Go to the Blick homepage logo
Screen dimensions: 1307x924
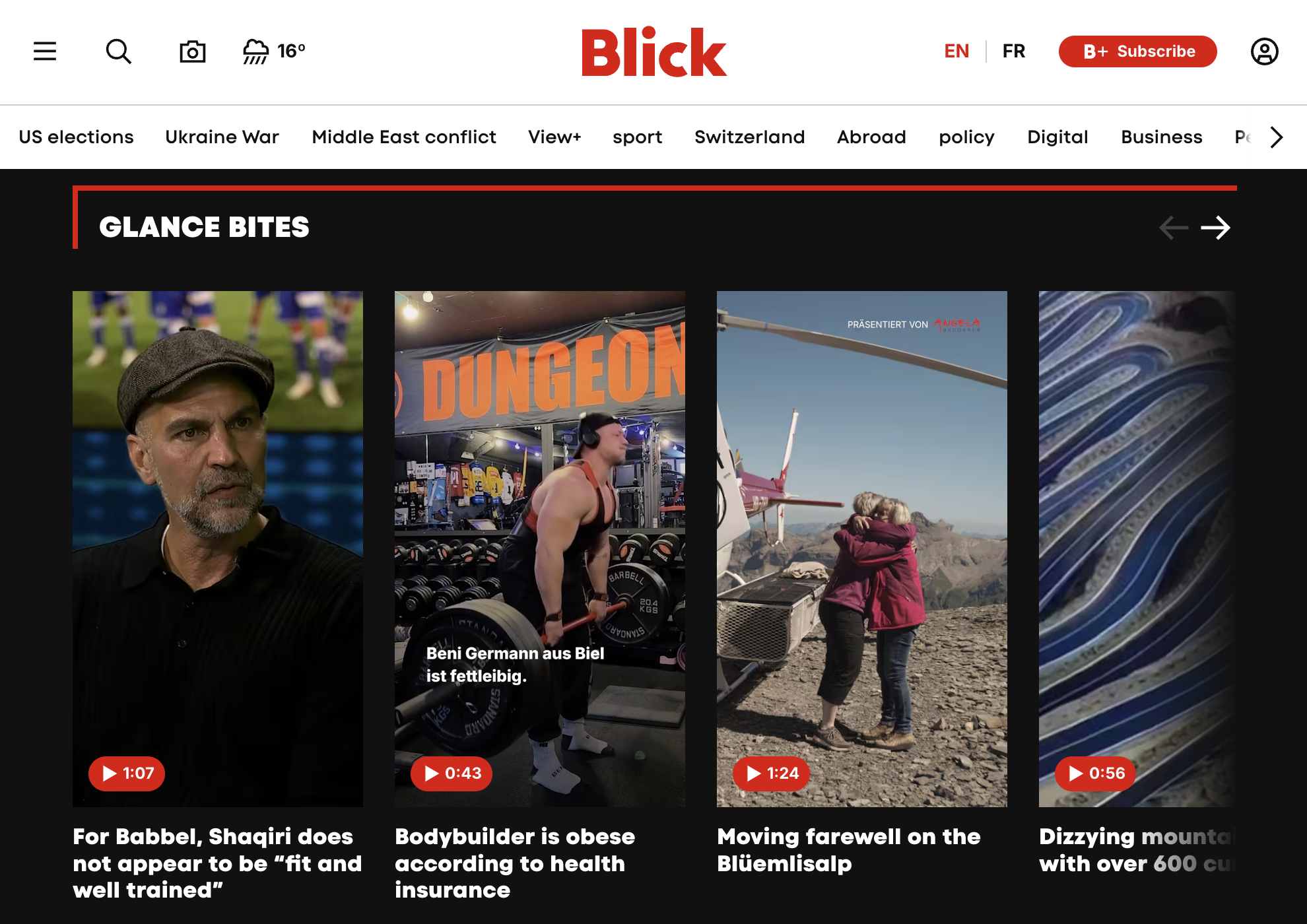pos(654,52)
